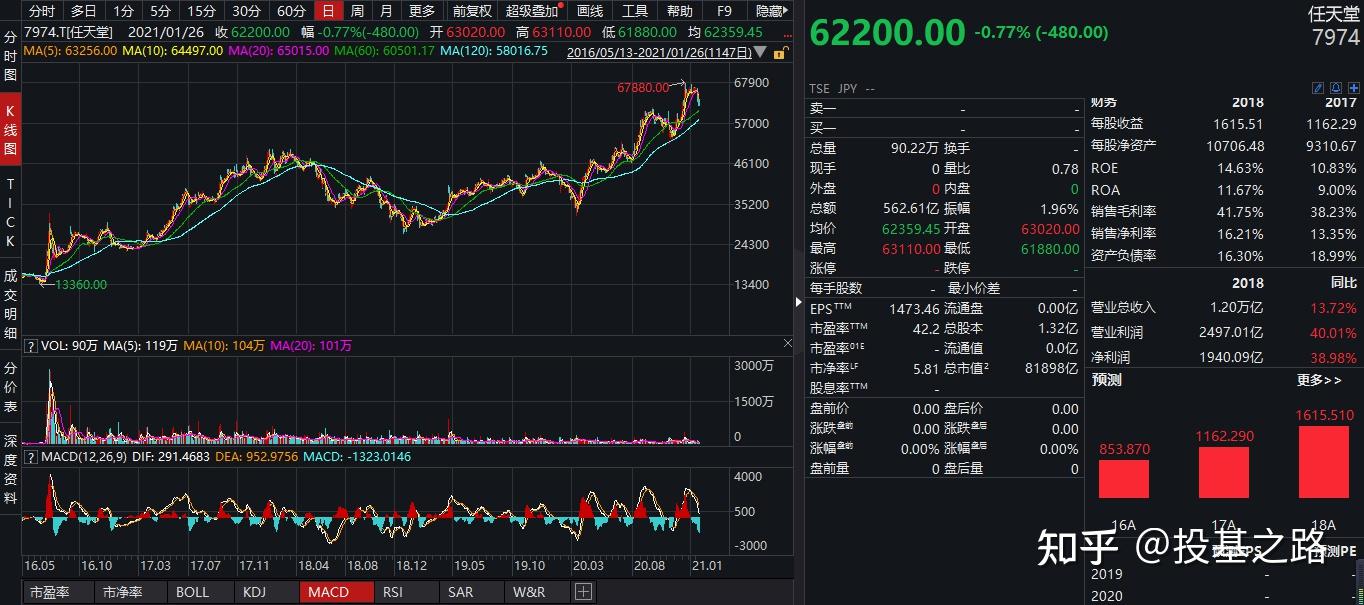Open the VOL indicator help question mark
Viewport: 1364px width, 605px height.
(x=31, y=346)
